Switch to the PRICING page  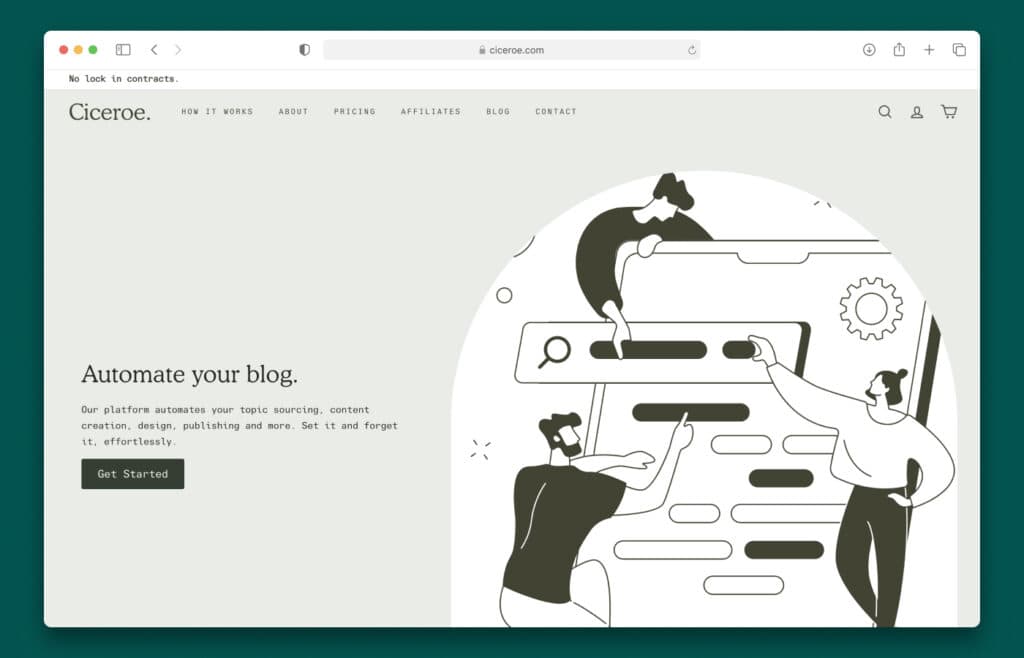tap(354, 112)
